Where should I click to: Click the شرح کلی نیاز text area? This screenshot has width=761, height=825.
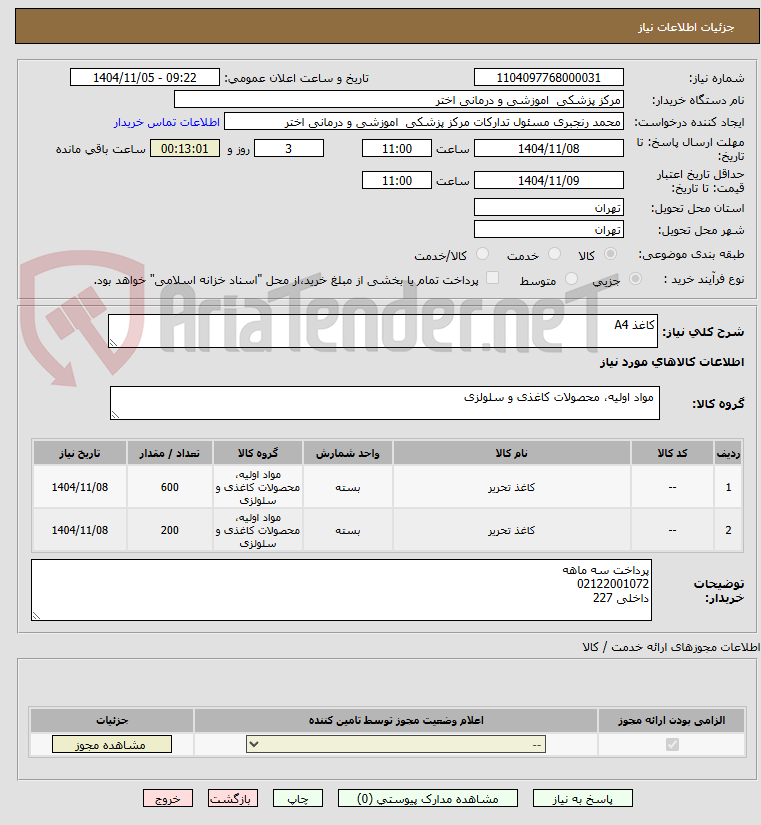[x=383, y=331]
